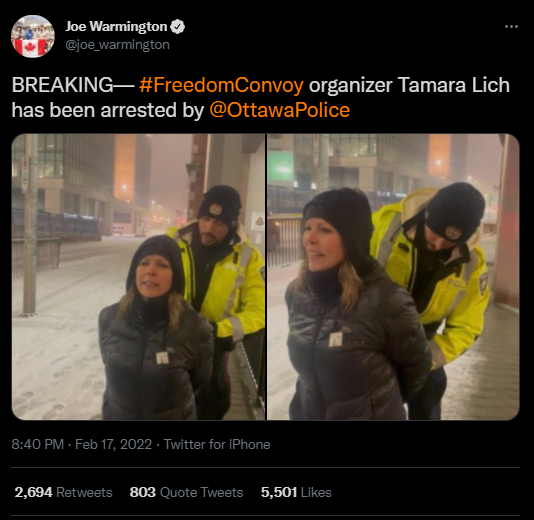Click the word BREAKING in the tweet
The width and height of the screenshot is (534, 520).
pyautogui.click(x=62, y=85)
